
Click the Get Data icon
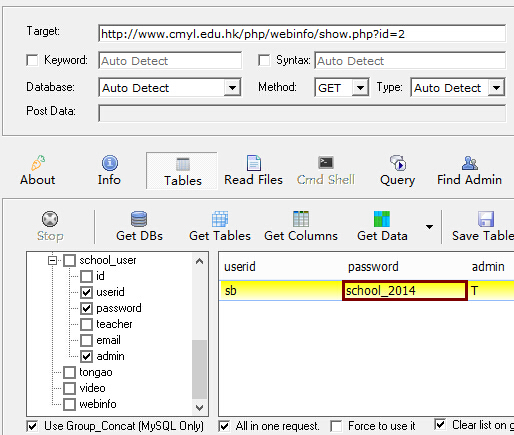click(x=382, y=219)
